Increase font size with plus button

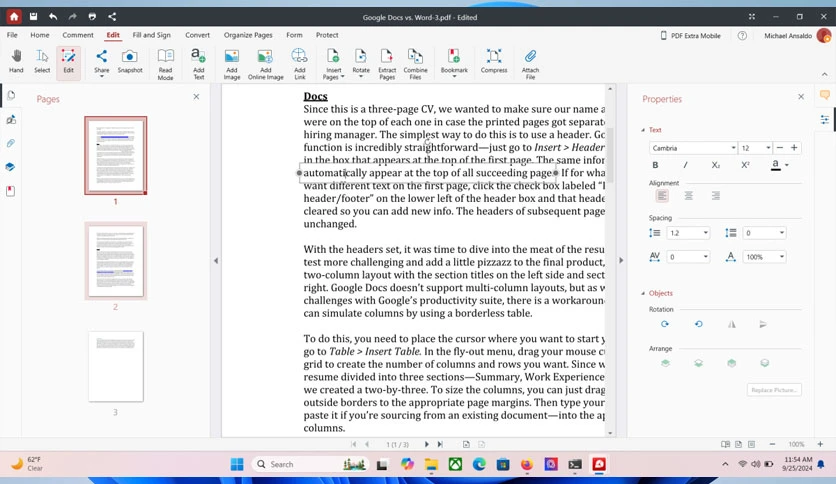(794, 148)
